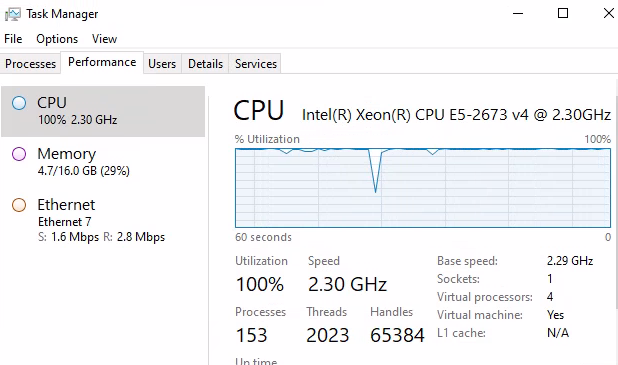Click the vertical scrollbar on the right edge

coord(616,201)
